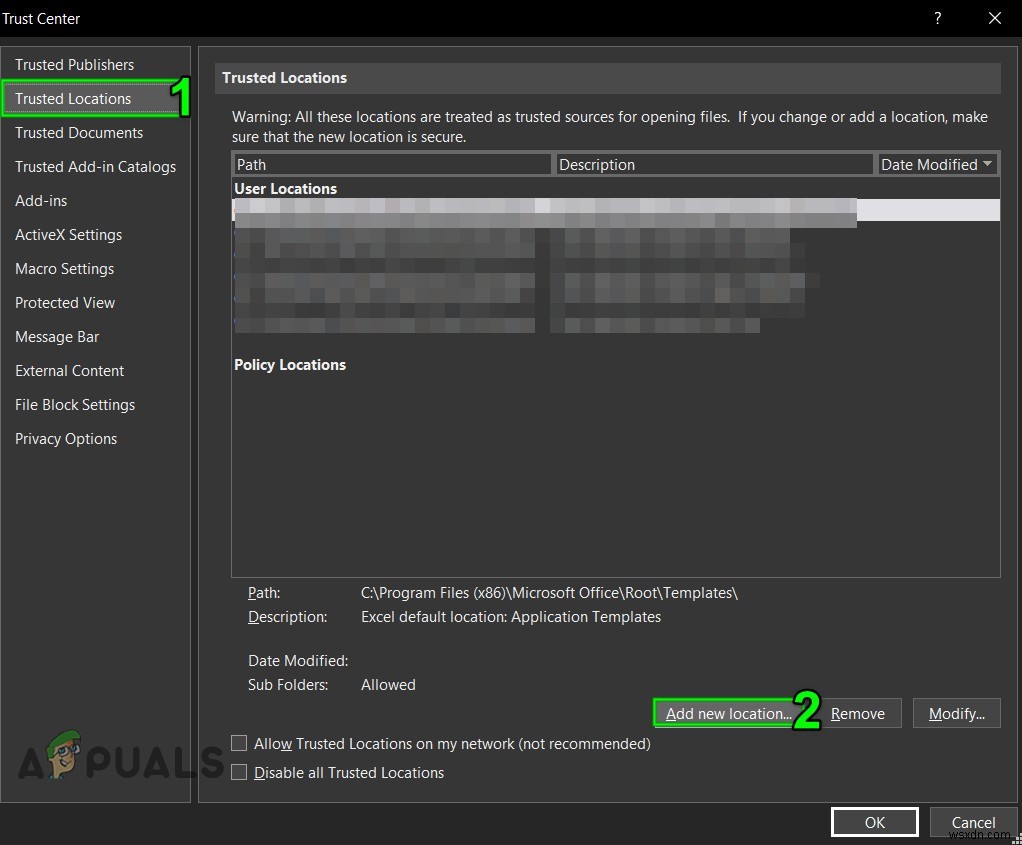Click 'Excel default location: Application Templates' text
Image resolution: width=1022 pixels, height=845 pixels.
[511, 617]
